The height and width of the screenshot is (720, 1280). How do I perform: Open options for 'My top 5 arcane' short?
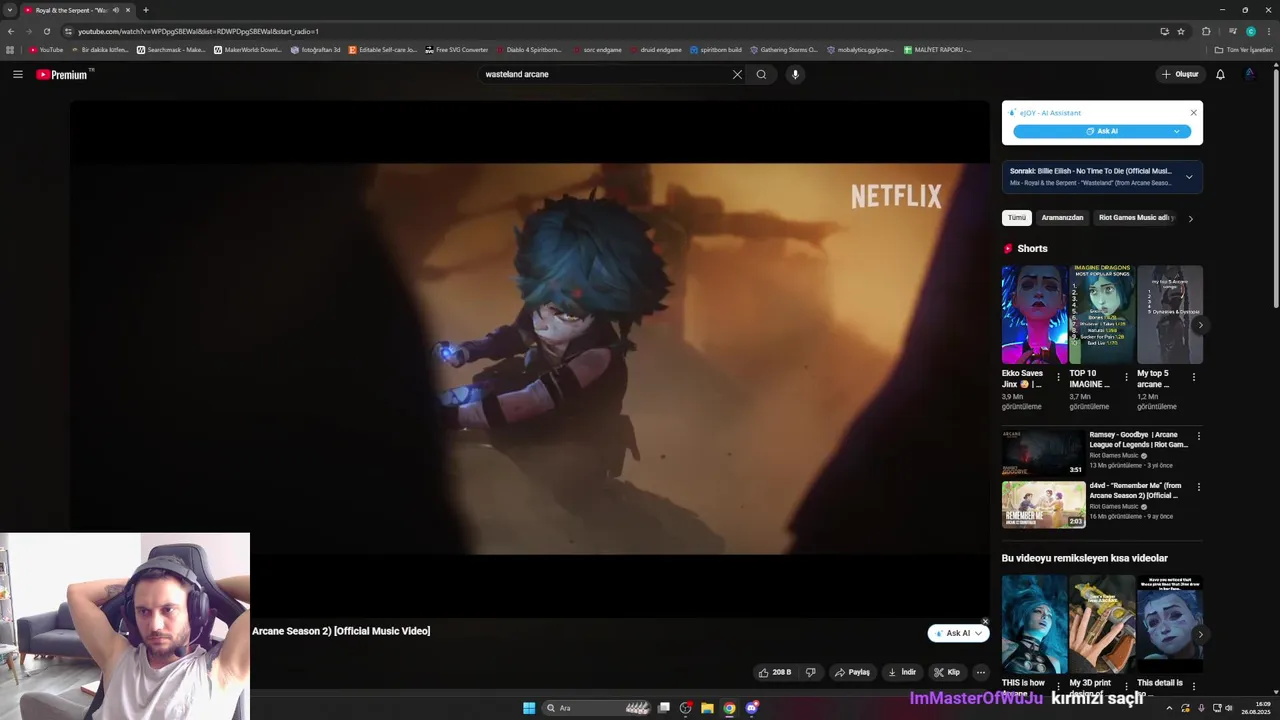pyautogui.click(x=1194, y=378)
